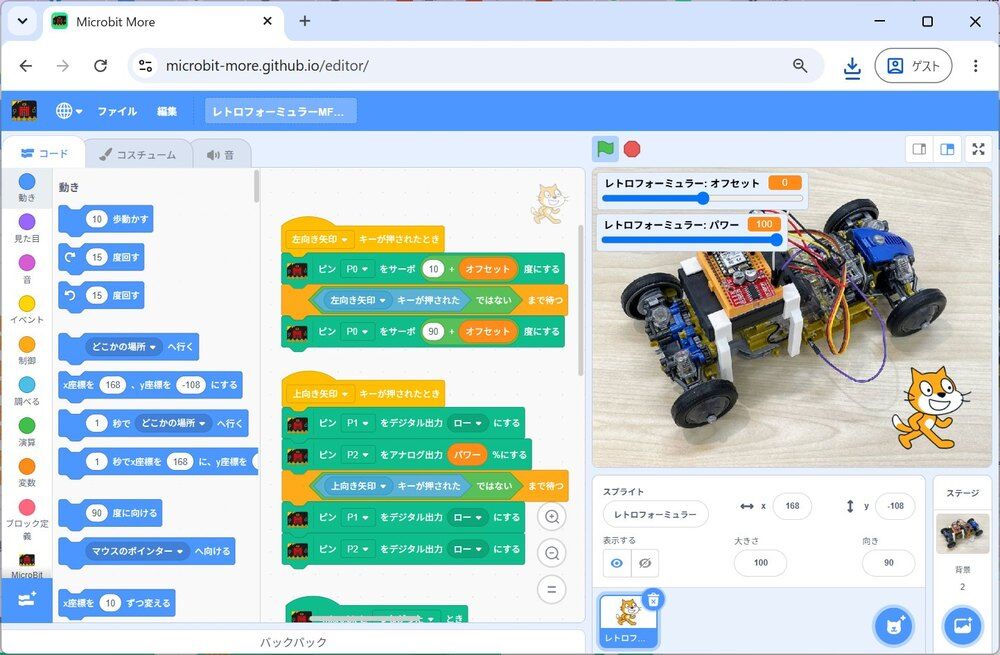Open the マウスのポインター dropdown in へ向ける block
The image size is (1000, 655).
tap(137, 551)
